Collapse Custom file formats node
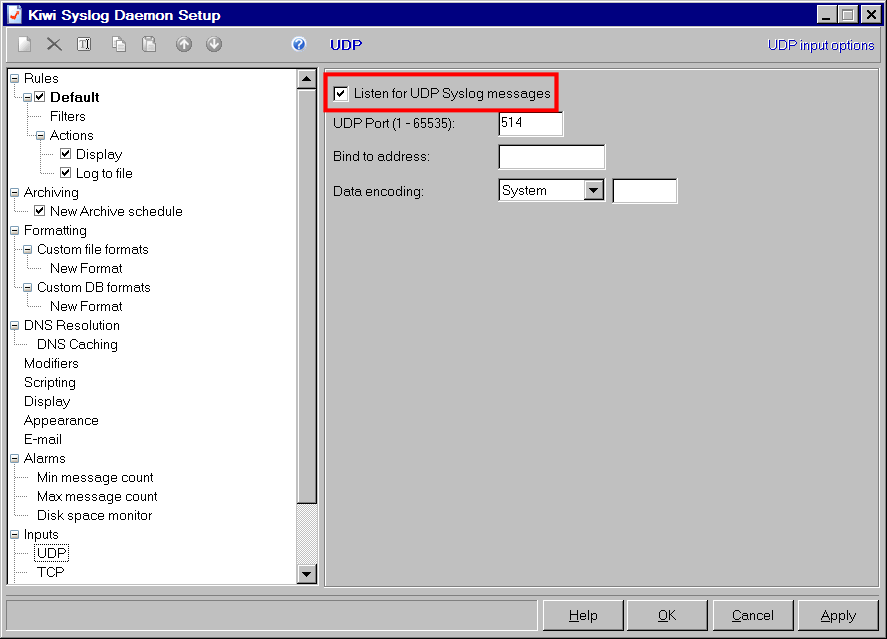Screen dimensions: 887x639 click(27, 249)
